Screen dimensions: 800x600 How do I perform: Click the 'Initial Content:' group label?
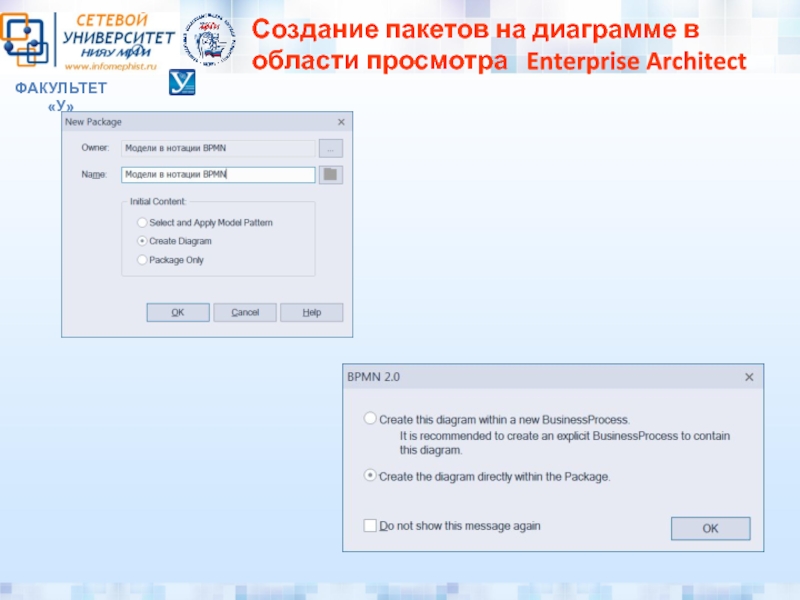pyautogui.click(x=158, y=202)
